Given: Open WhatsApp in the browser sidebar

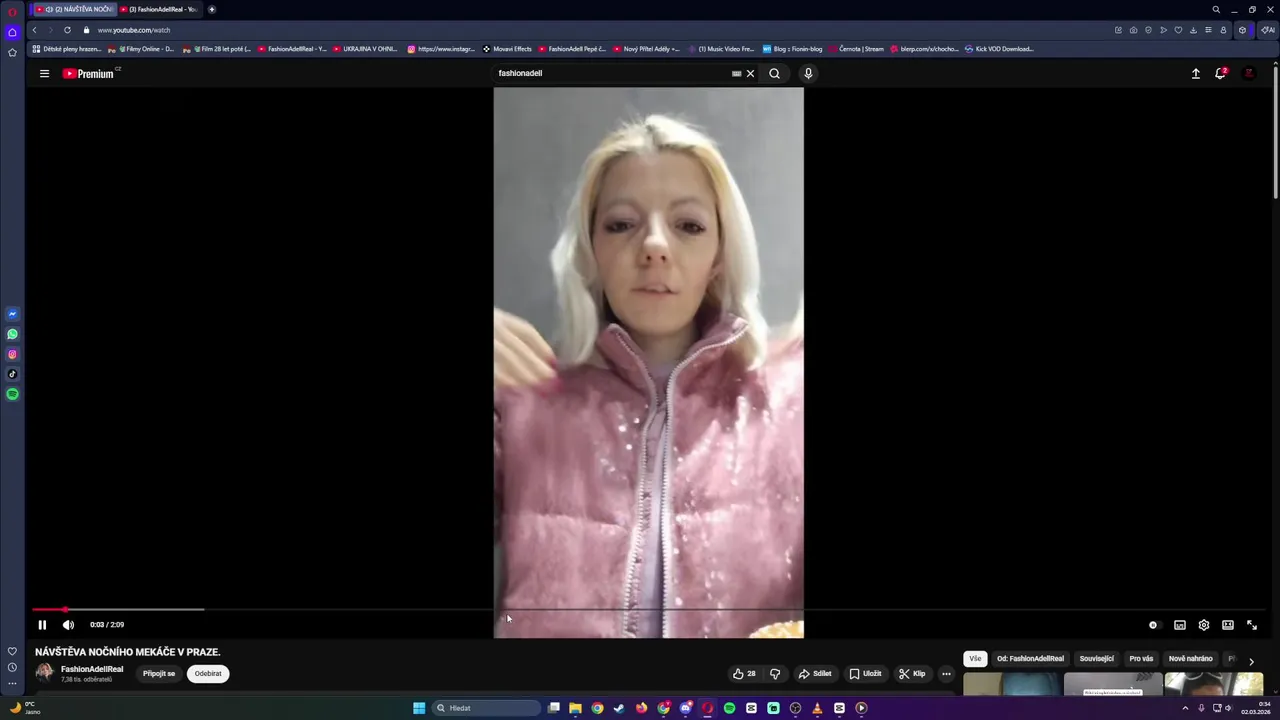Looking at the screenshot, I should [x=12, y=334].
